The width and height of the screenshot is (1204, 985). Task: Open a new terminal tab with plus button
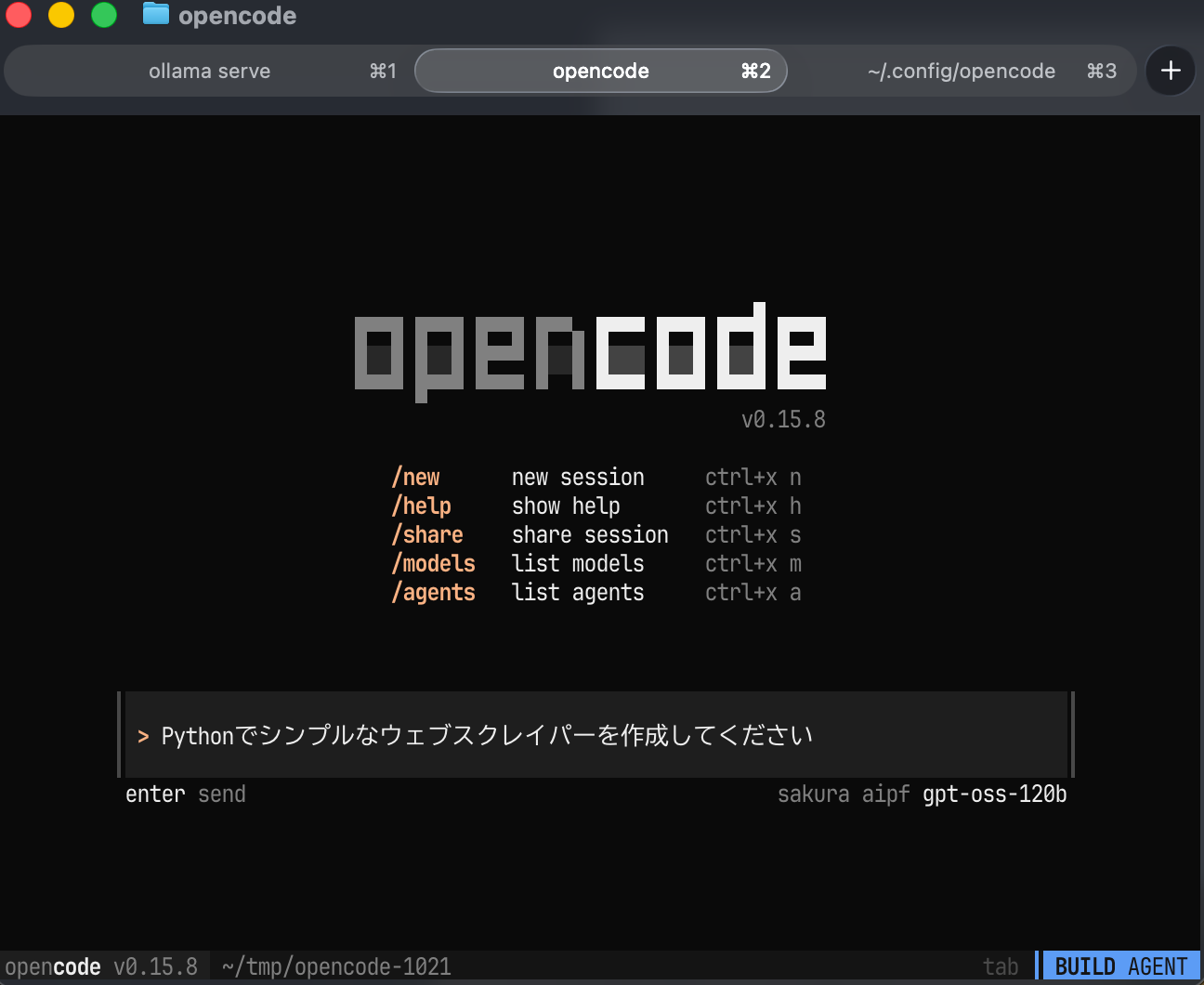coord(1171,71)
